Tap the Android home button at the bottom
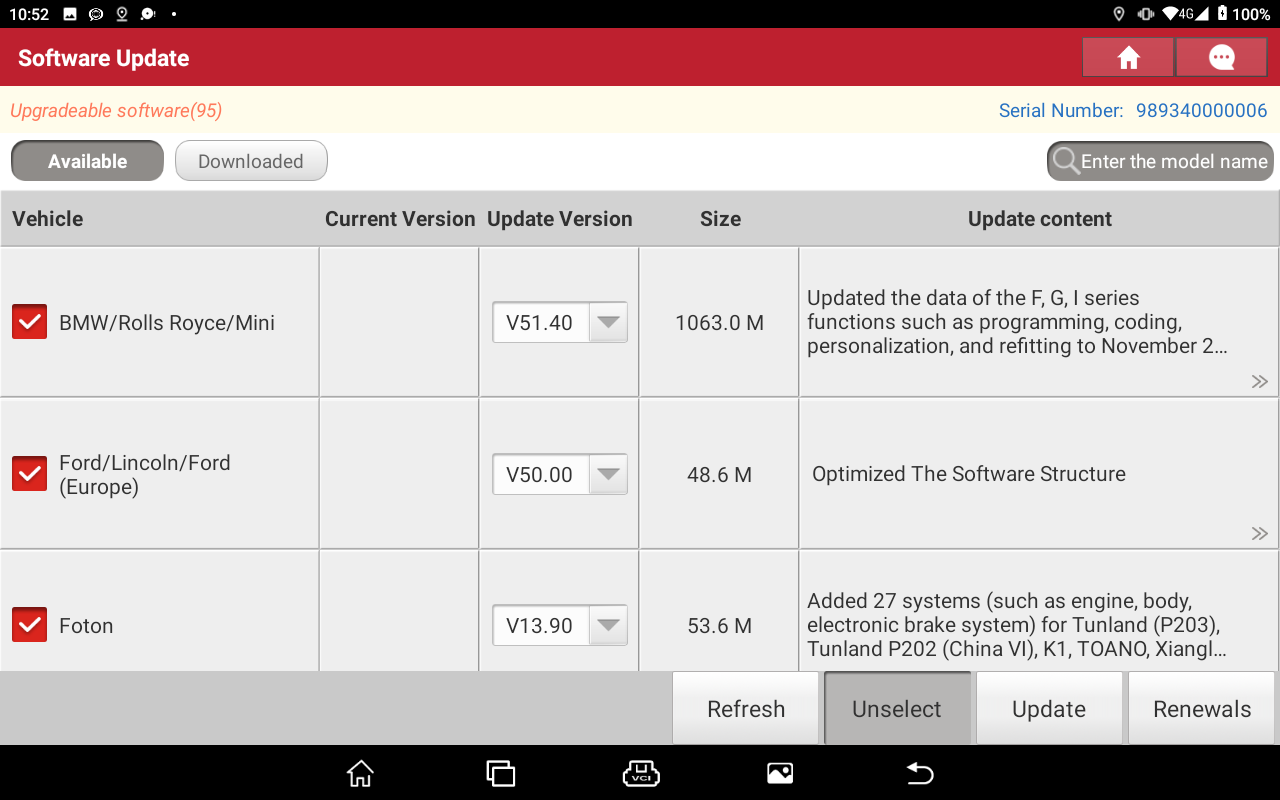1280x800 pixels. [x=360, y=773]
